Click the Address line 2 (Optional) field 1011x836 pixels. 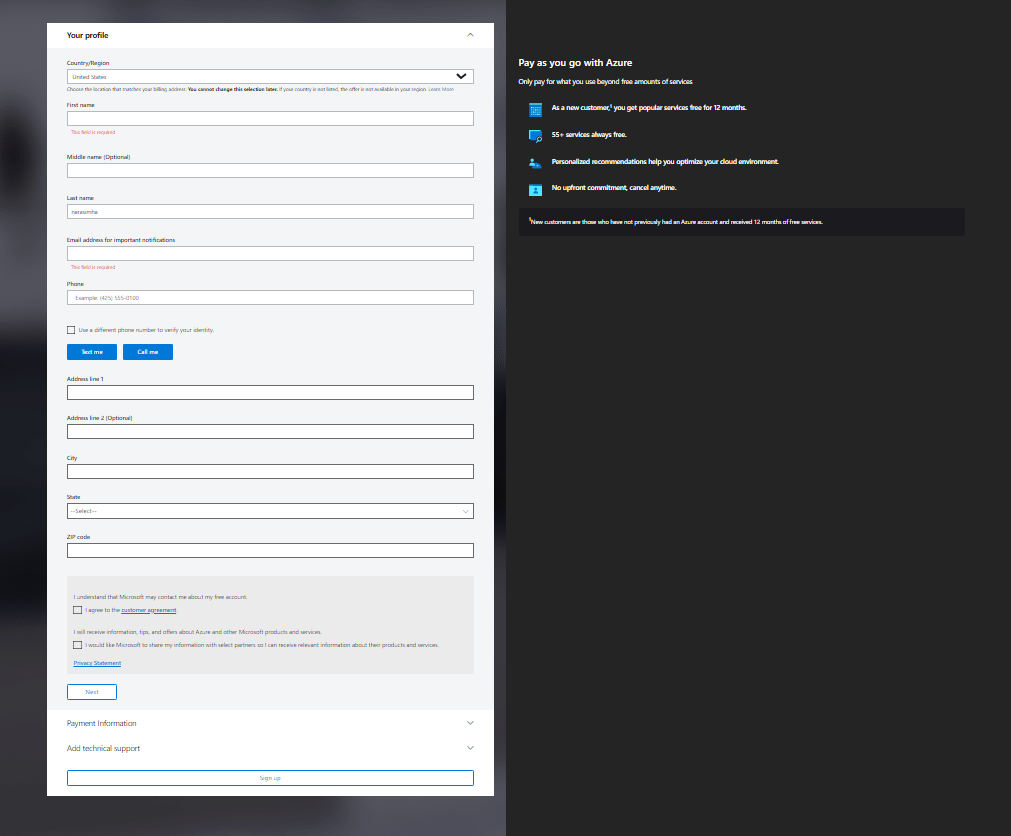click(x=270, y=431)
